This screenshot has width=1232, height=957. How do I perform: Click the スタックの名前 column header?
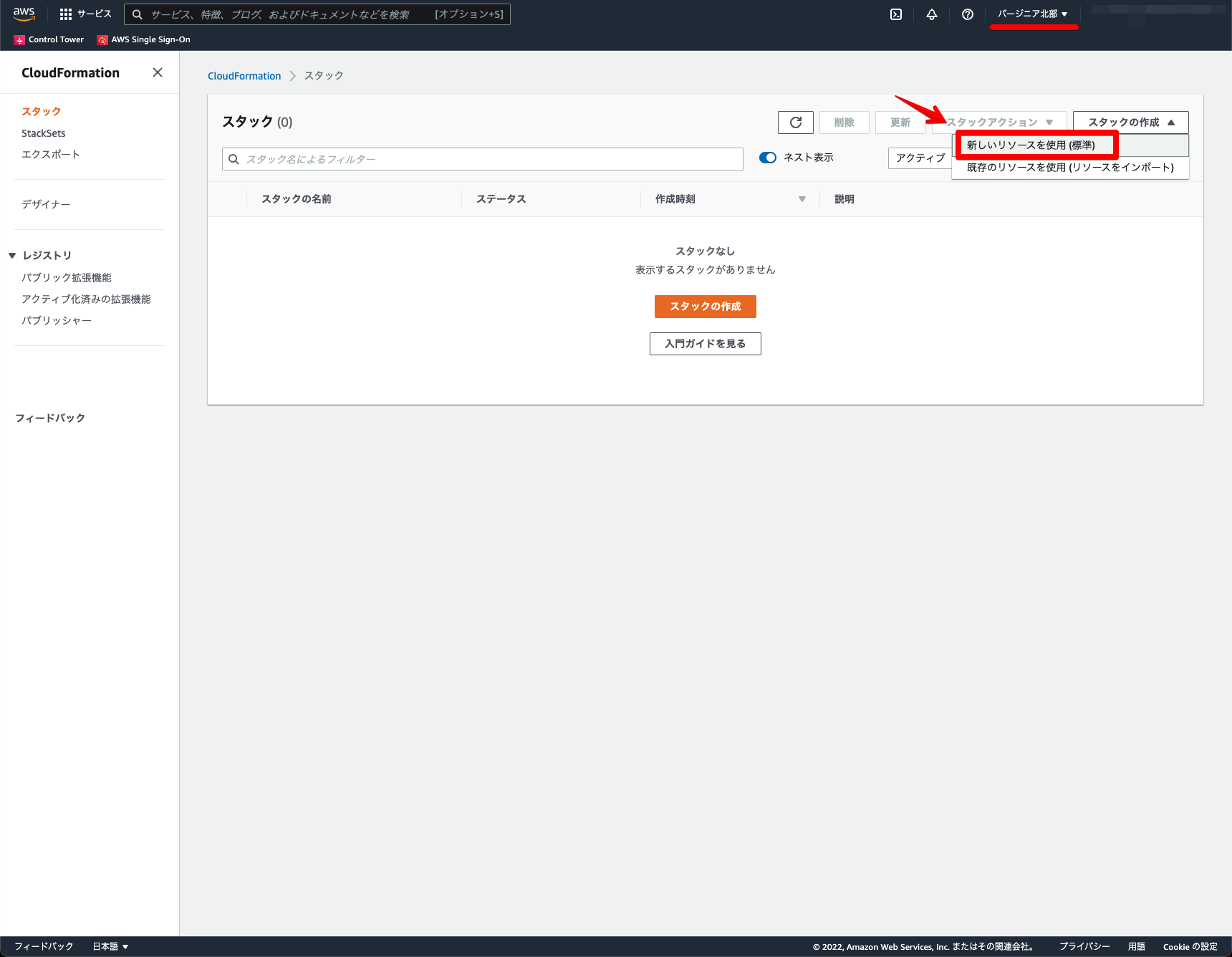[x=297, y=199]
